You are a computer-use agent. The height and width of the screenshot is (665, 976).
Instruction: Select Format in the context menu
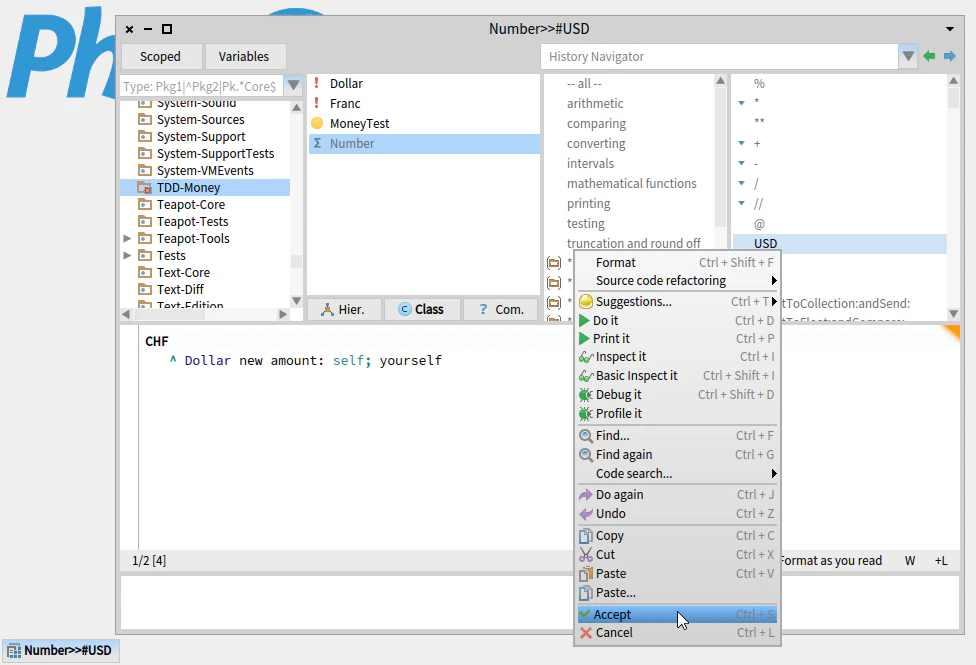tap(677, 263)
